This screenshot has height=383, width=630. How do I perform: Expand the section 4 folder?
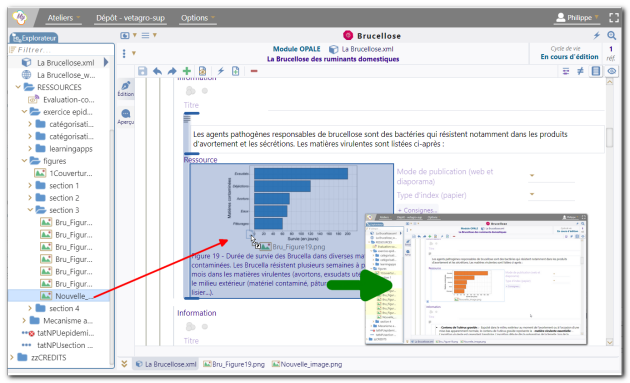(30, 308)
